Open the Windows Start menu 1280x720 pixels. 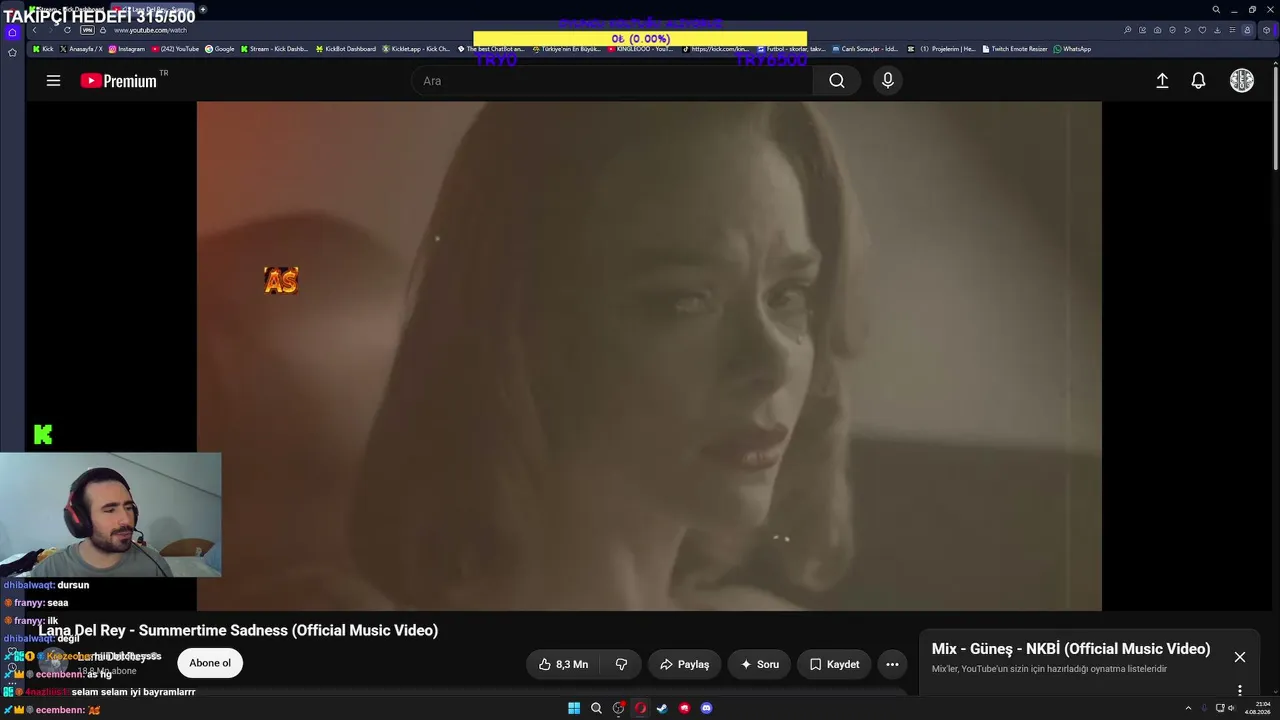(574, 708)
